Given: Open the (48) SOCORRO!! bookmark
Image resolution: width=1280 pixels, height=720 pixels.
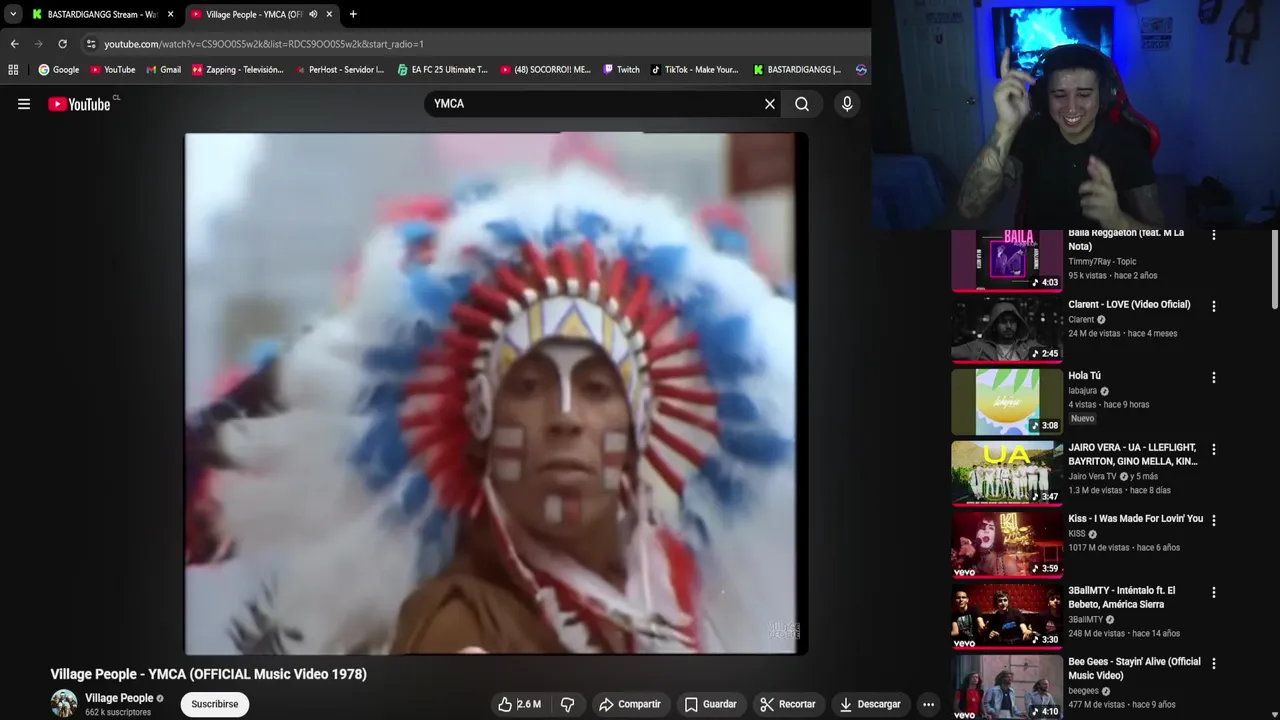Looking at the screenshot, I should pos(546,70).
